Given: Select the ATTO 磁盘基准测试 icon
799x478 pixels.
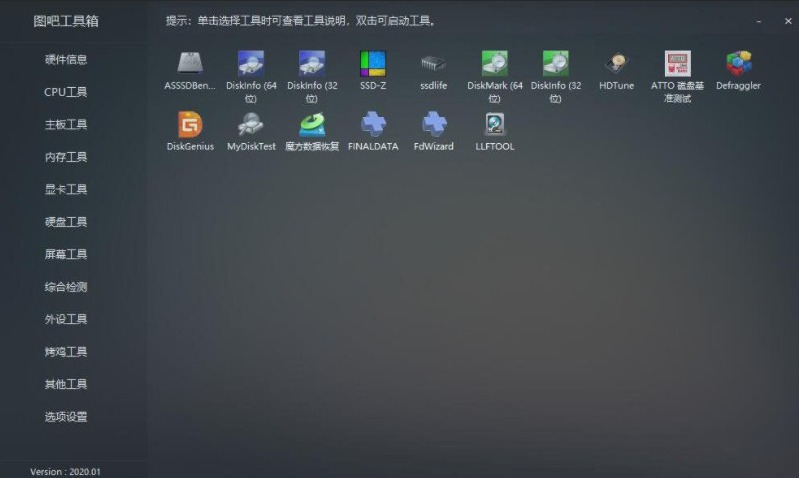Looking at the screenshot, I should [677, 64].
